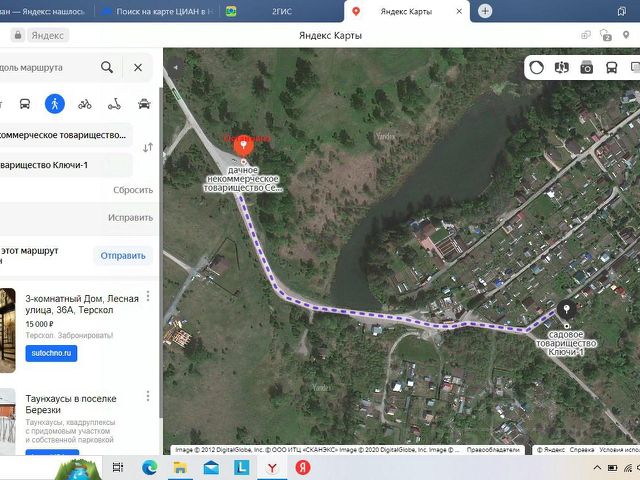Open Таунхаусы в поселке Березки listing
Screen dimensions: 640x480
[71, 404]
